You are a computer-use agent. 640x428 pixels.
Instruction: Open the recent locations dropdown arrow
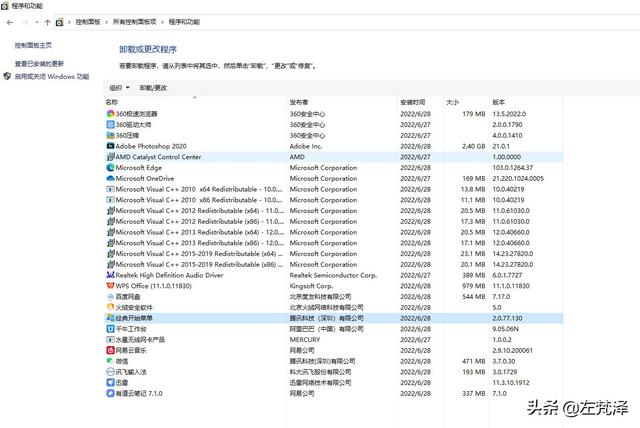tap(37, 22)
